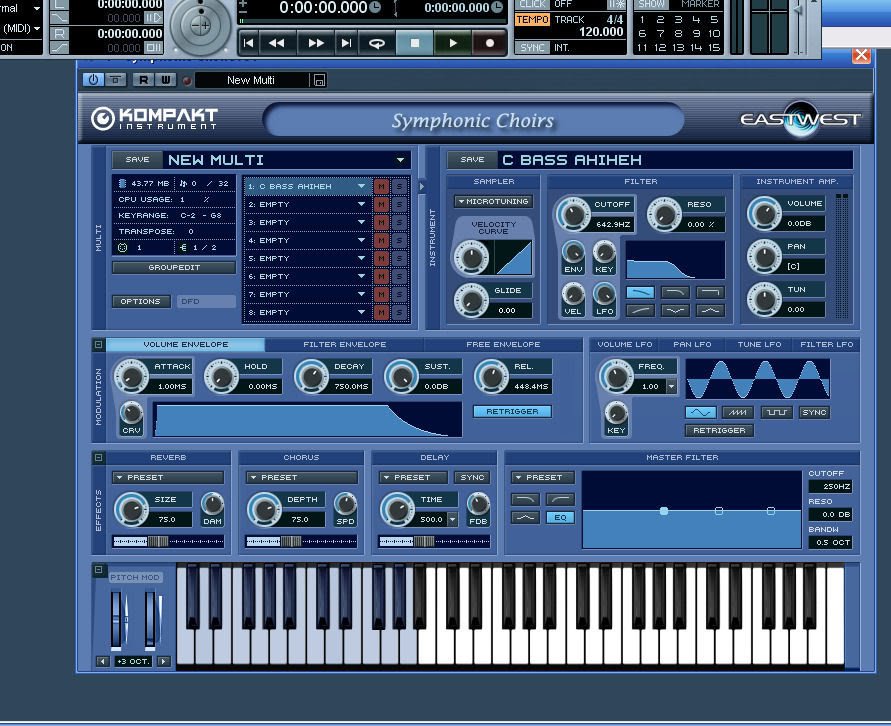Go to project start transport button

coord(248,43)
